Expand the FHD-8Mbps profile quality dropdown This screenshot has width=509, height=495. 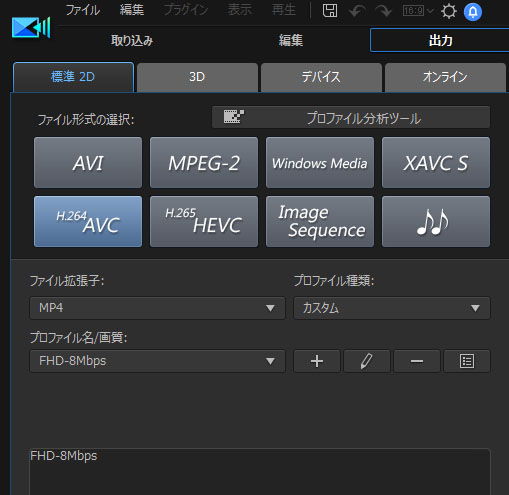pyautogui.click(x=157, y=361)
